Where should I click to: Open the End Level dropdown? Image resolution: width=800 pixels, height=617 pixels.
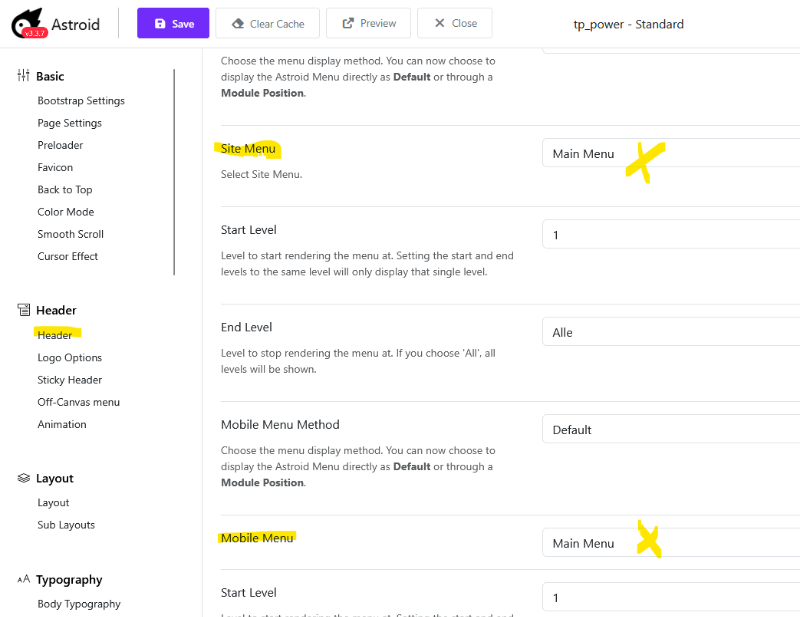click(x=670, y=332)
